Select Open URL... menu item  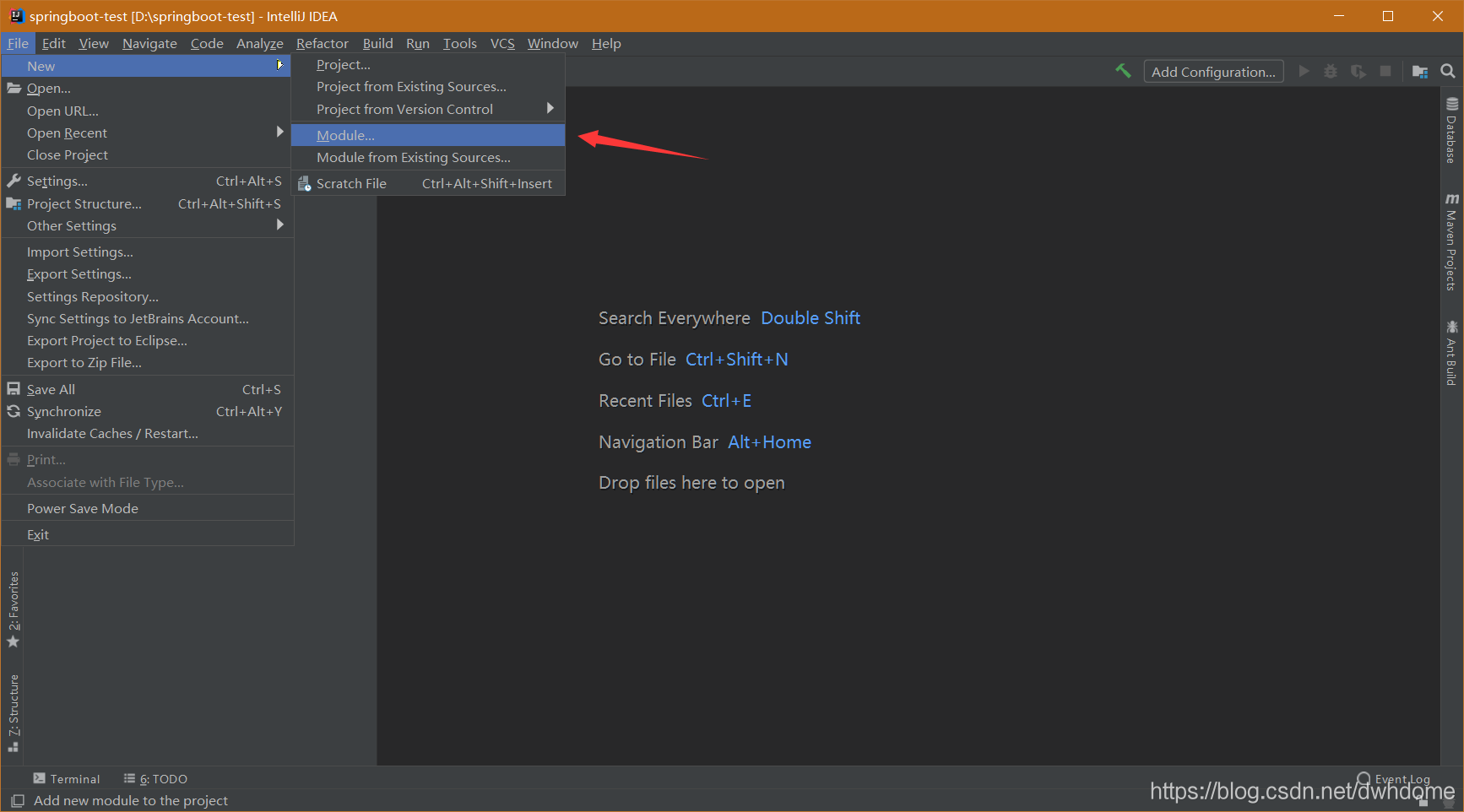click(x=147, y=111)
